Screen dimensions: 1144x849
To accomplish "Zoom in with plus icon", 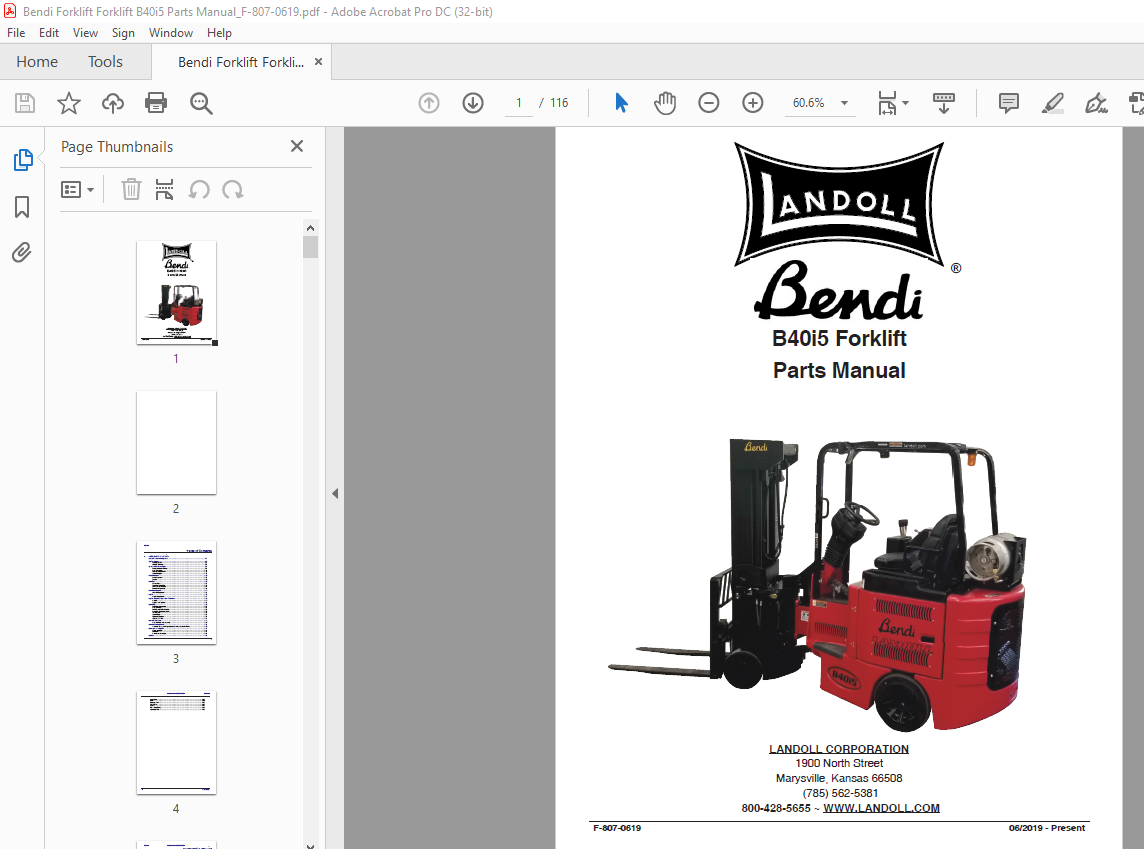I will coord(752,103).
